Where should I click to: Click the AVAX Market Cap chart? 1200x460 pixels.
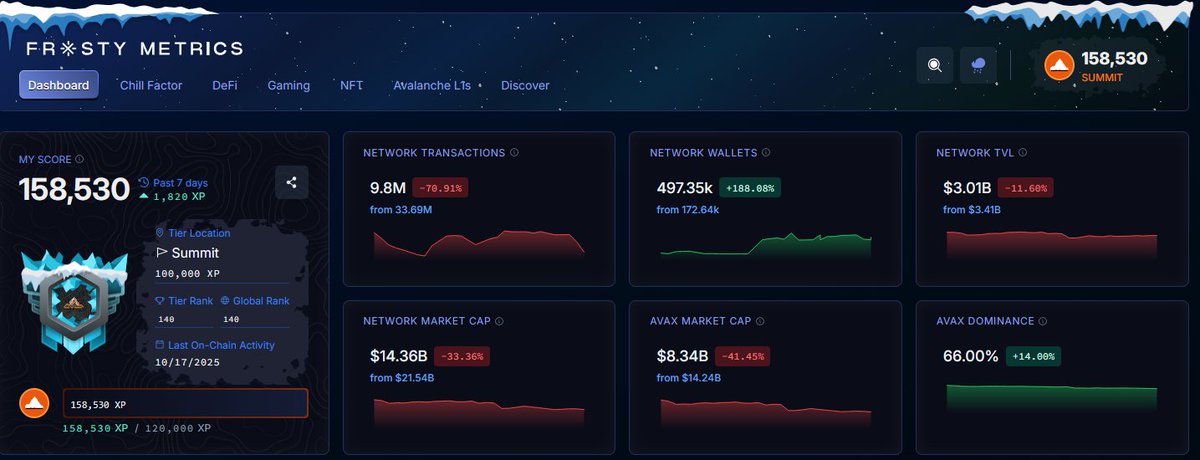[765, 414]
